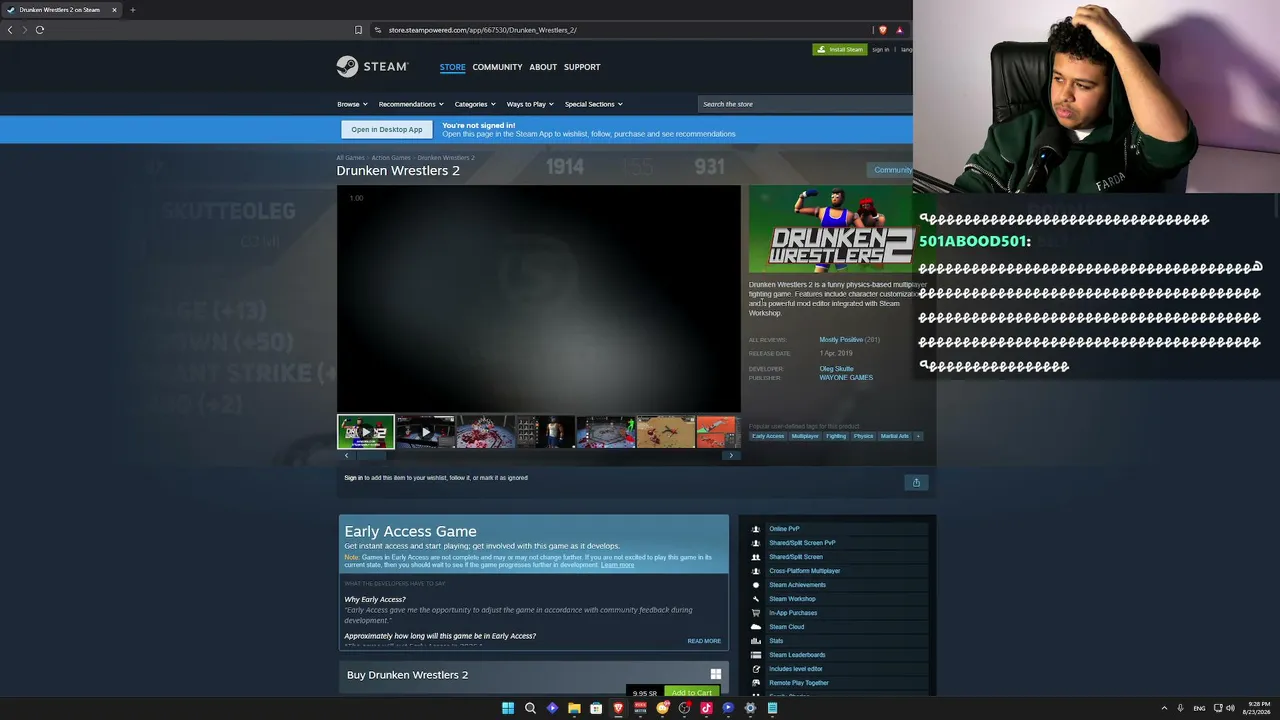Click the level editor pencil icon

(x=756, y=669)
